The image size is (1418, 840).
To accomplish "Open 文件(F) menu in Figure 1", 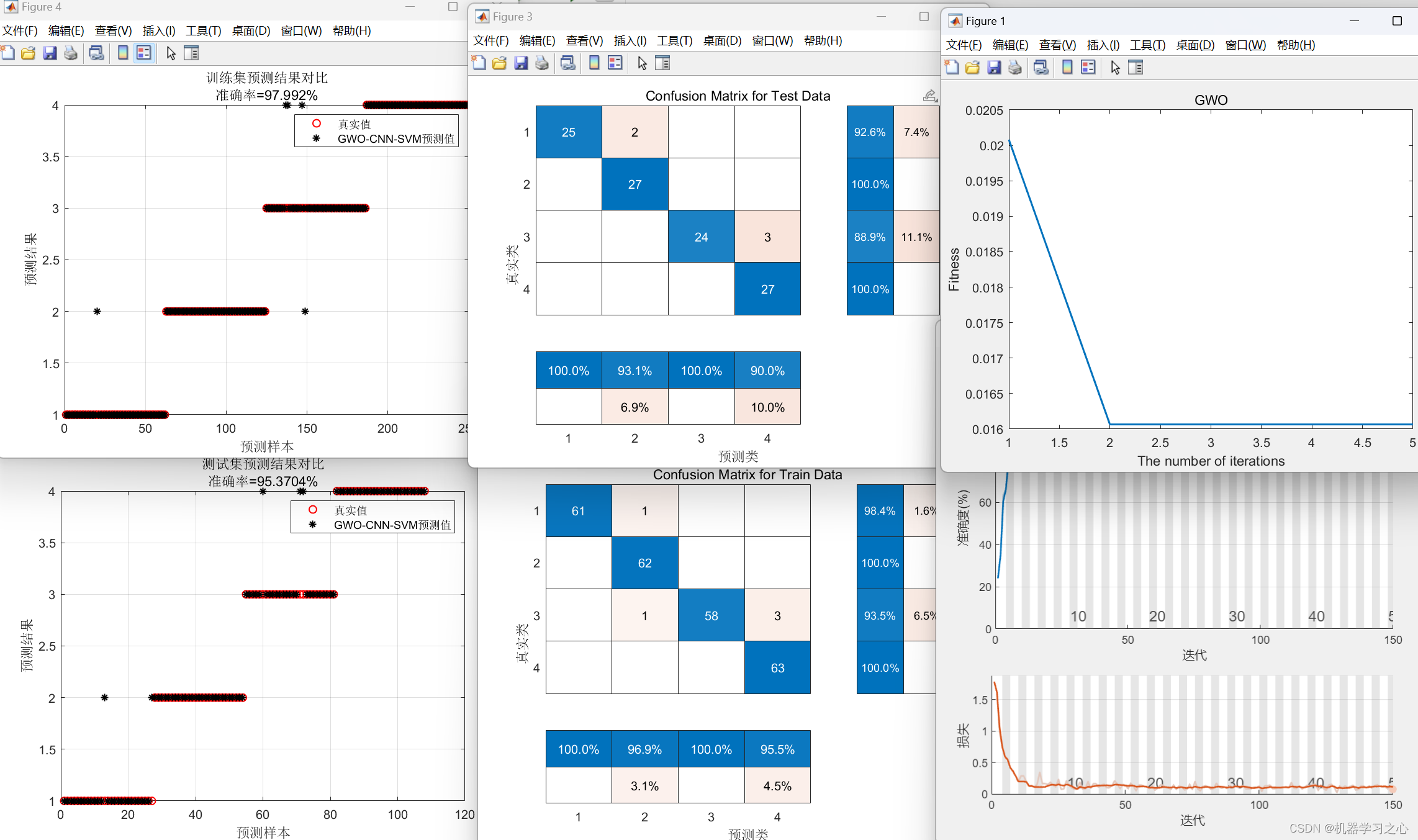I will click(964, 45).
